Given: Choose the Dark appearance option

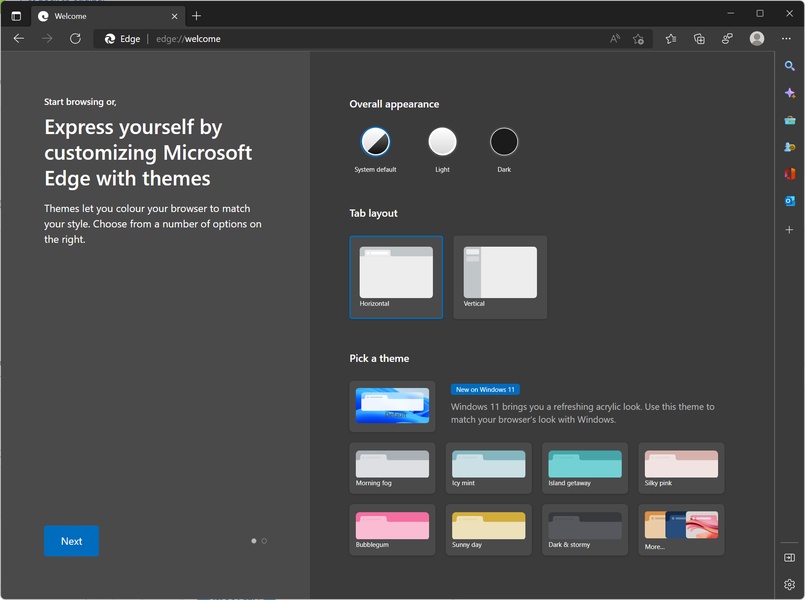Looking at the screenshot, I should pyautogui.click(x=504, y=142).
